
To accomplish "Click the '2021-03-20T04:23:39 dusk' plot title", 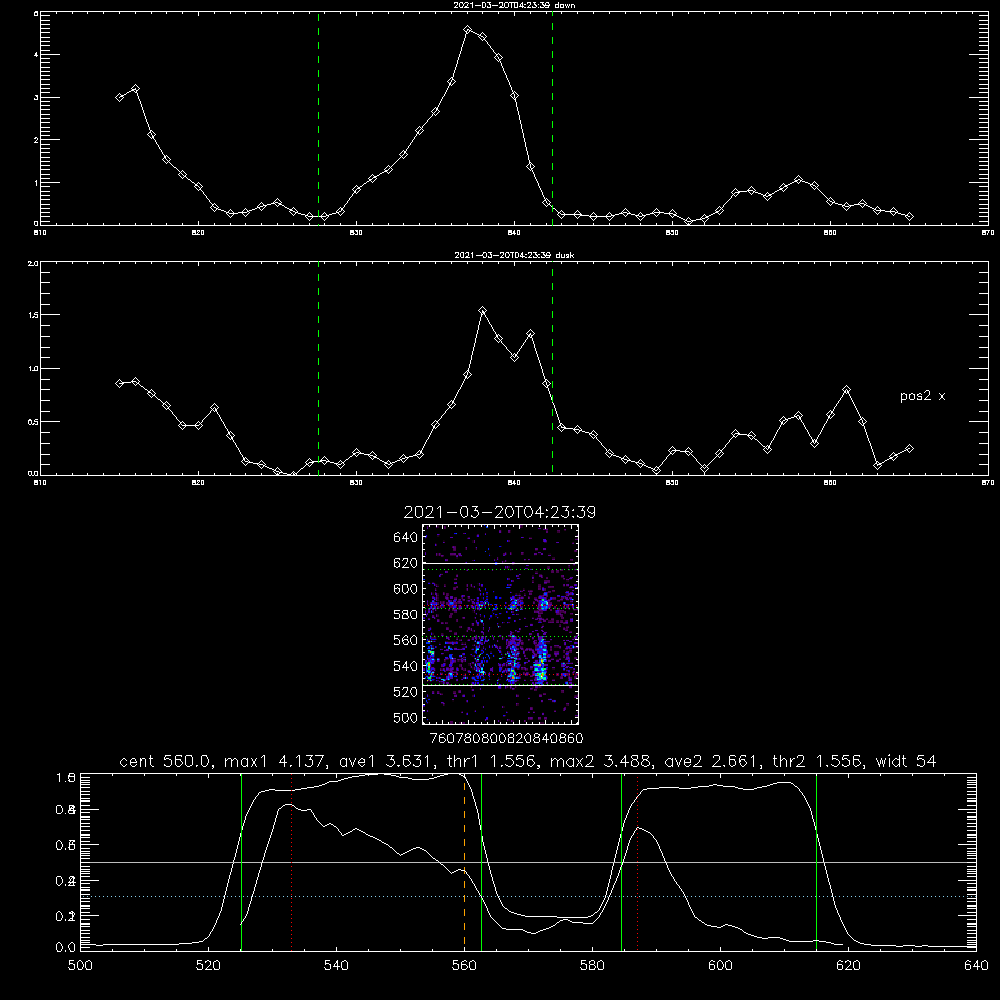I will point(514,255).
